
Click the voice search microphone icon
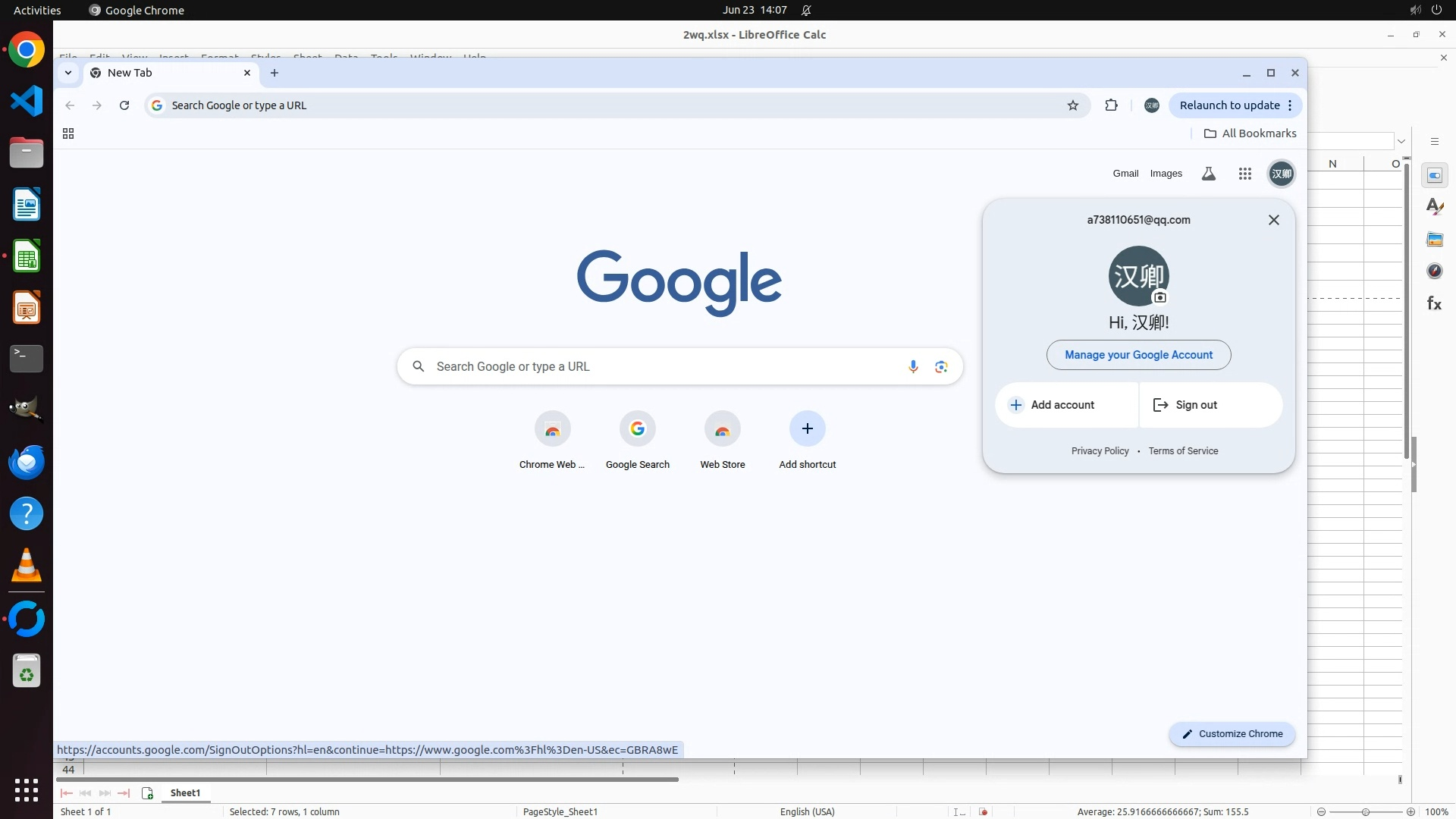click(913, 367)
